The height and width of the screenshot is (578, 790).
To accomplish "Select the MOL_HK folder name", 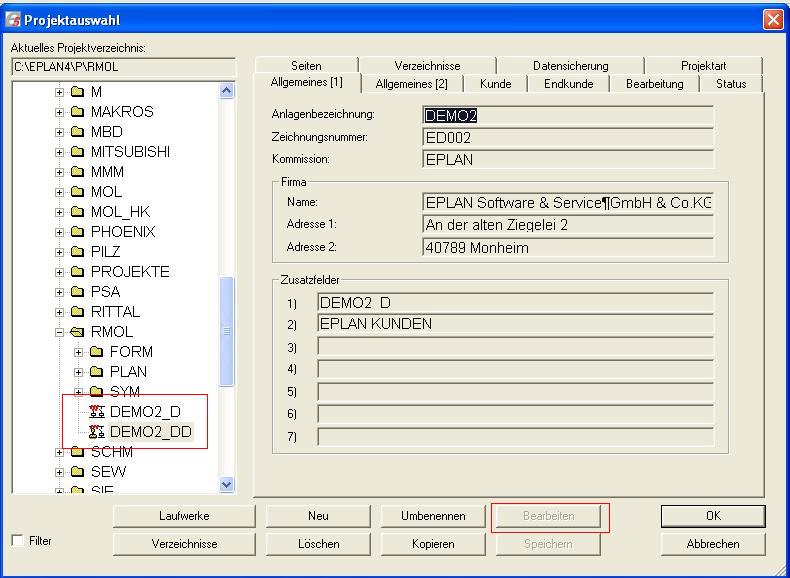I will tap(120, 212).
